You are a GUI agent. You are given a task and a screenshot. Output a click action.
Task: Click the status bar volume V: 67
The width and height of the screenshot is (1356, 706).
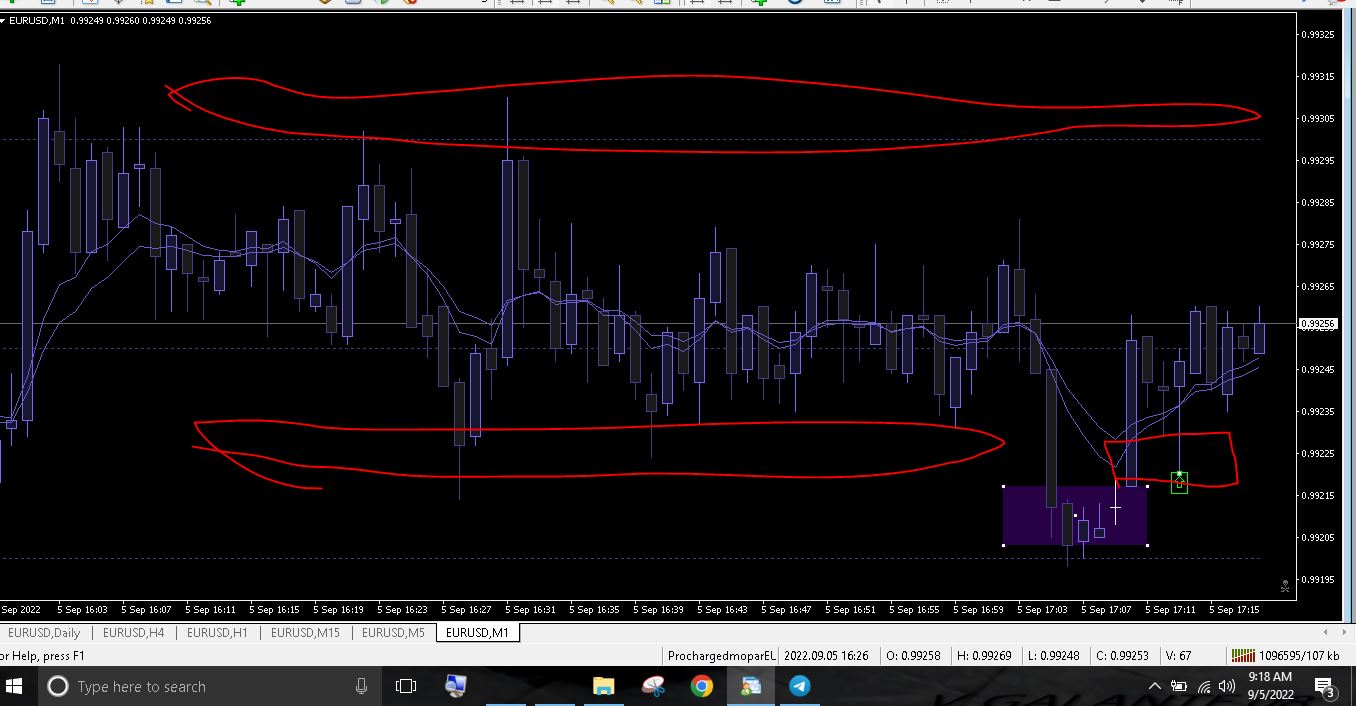coord(1178,656)
